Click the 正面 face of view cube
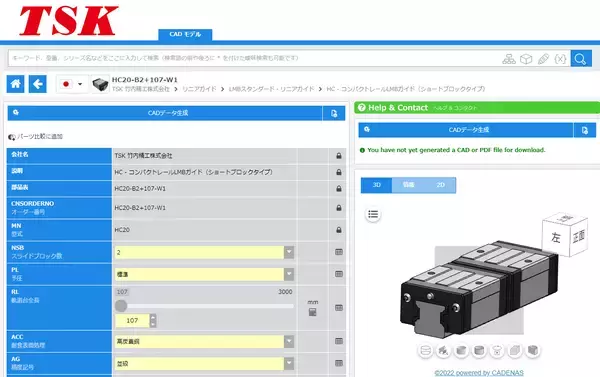Image resolution: width=600 pixels, height=377 pixels. tap(579, 237)
